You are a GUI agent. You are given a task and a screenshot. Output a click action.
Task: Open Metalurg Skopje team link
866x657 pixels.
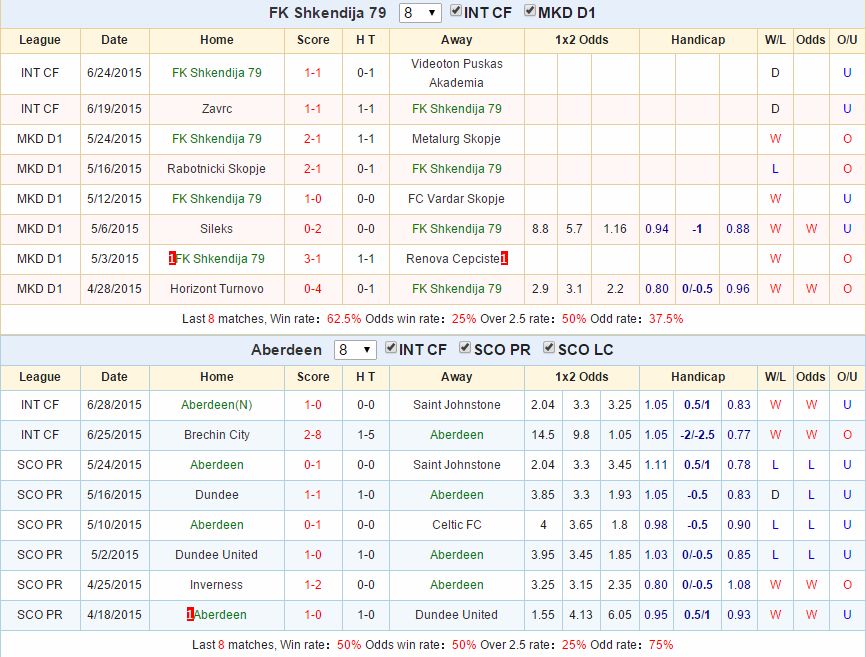pyautogui.click(x=456, y=139)
